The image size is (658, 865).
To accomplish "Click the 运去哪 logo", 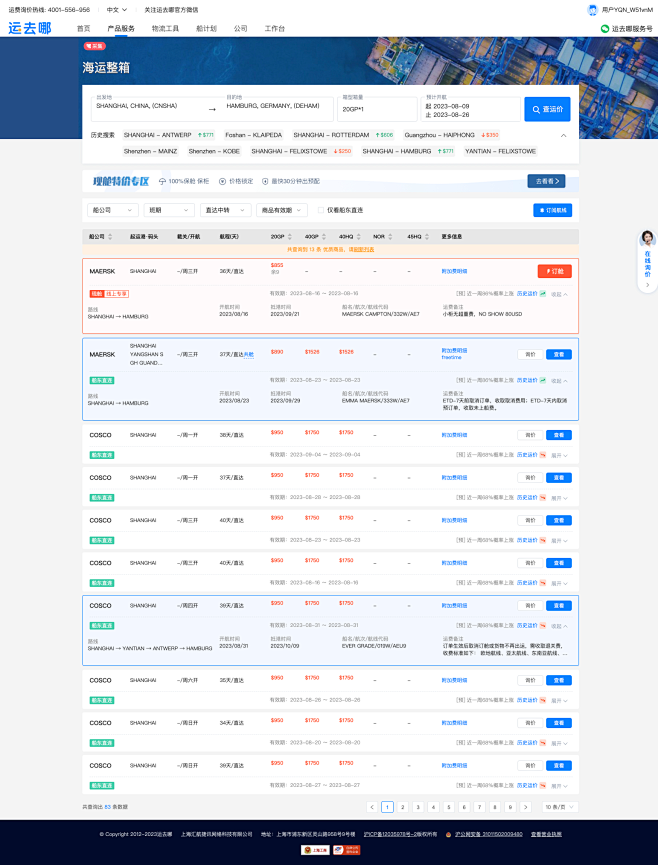I will coord(30,28).
